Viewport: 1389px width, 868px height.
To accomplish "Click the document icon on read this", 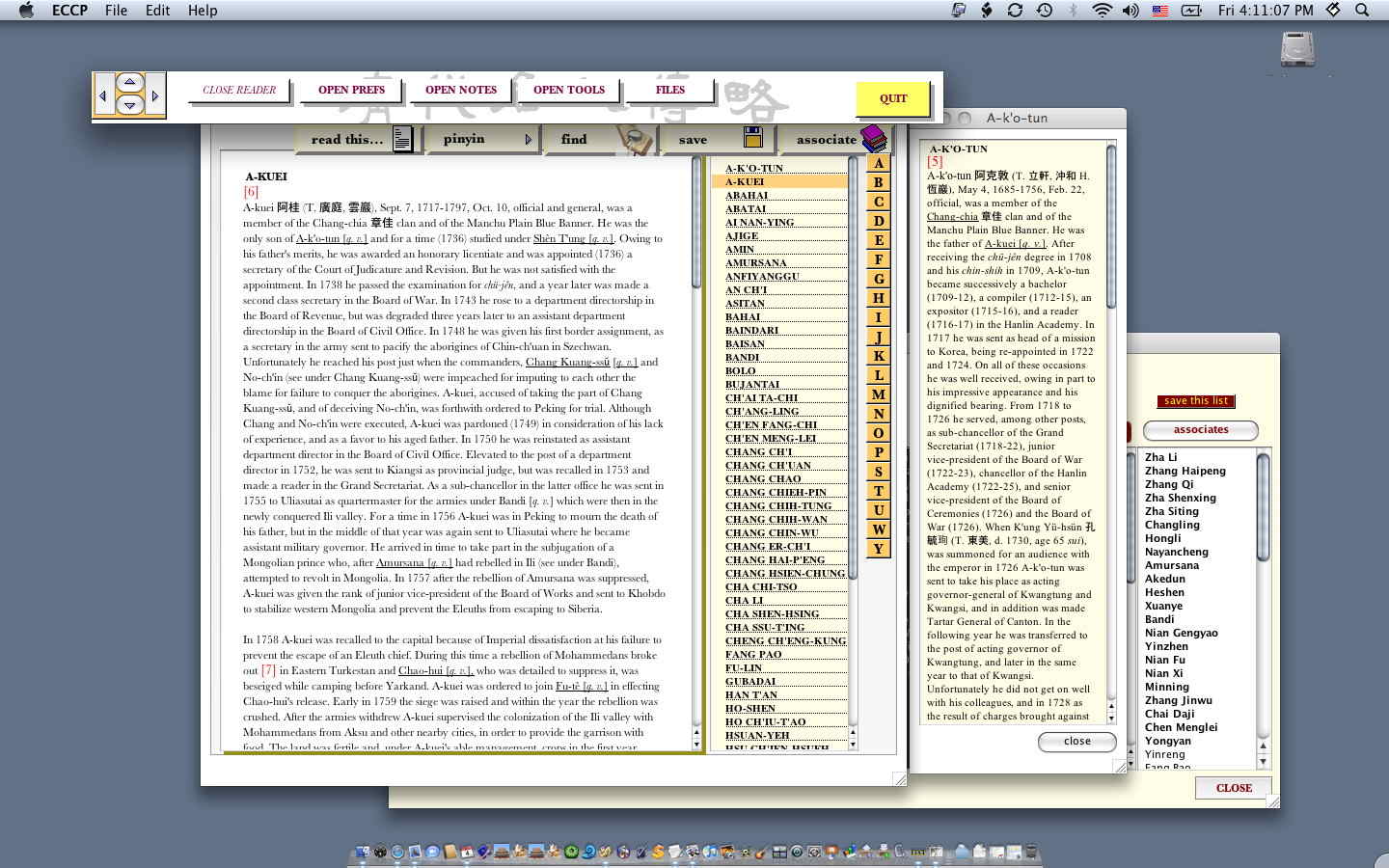I will pos(403,139).
